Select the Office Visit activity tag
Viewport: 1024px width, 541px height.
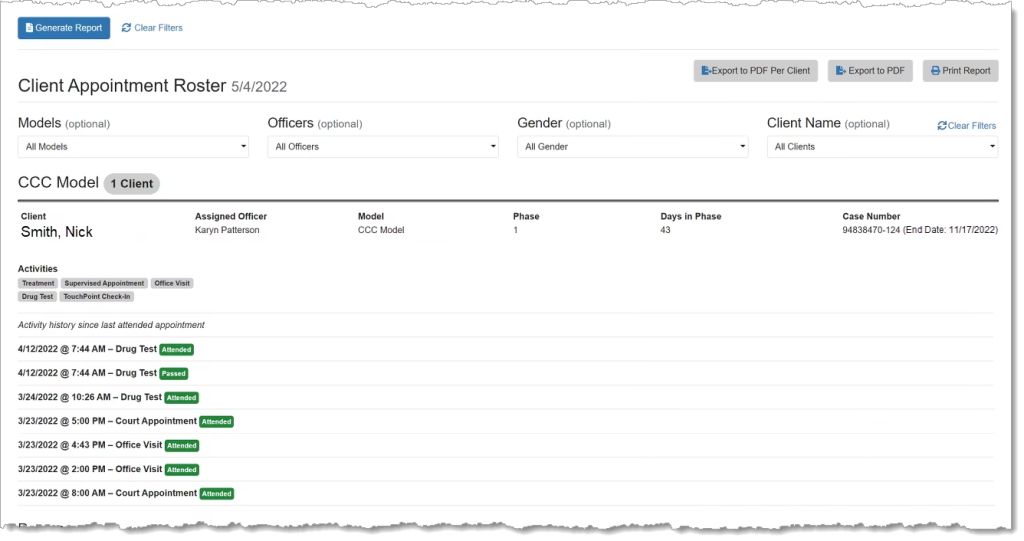tap(172, 283)
